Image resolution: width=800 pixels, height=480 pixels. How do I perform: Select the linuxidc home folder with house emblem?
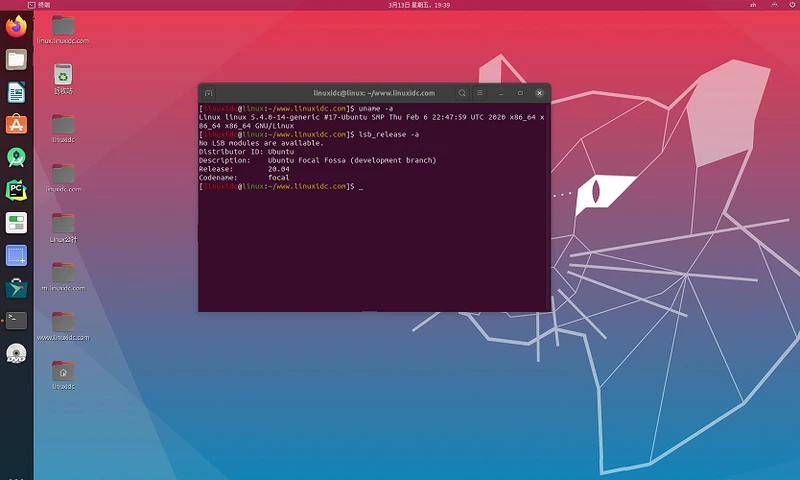pyautogui.click(x=63, y=375)
